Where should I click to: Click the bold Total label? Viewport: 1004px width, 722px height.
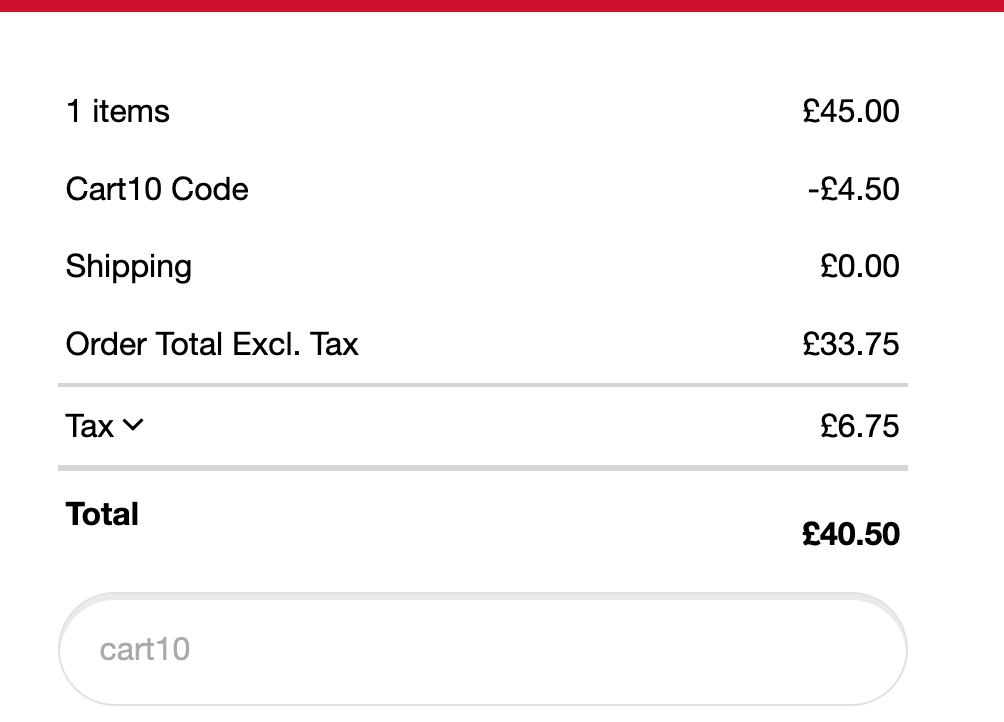pos(102,514)
